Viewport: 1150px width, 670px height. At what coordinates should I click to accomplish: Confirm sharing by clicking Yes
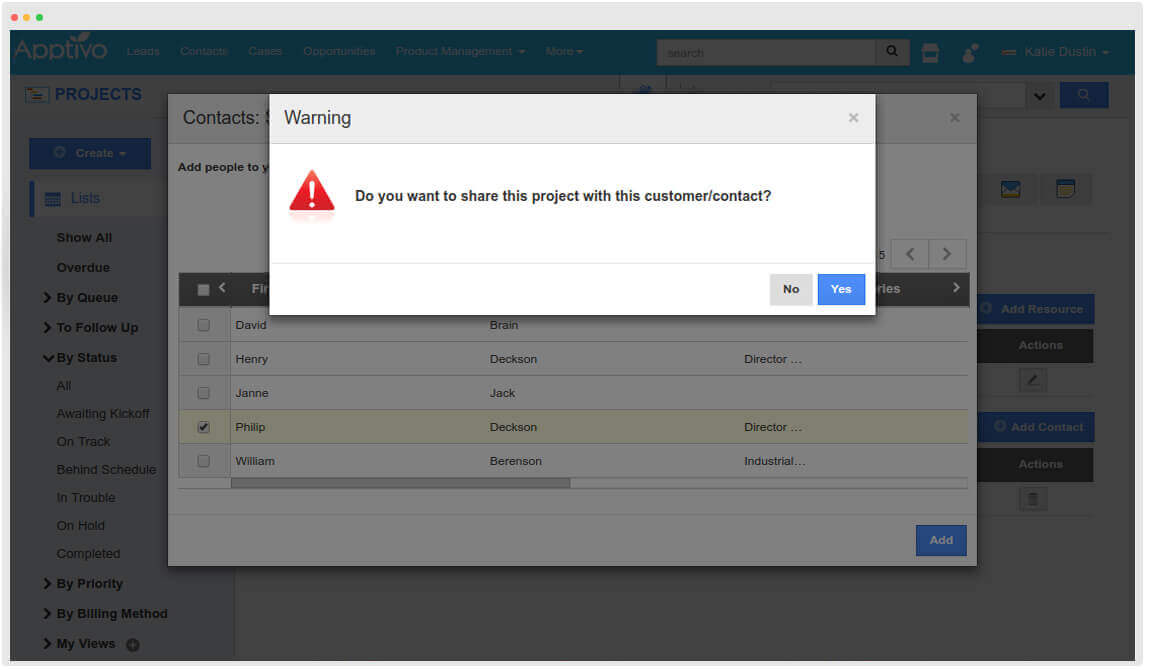841,289
